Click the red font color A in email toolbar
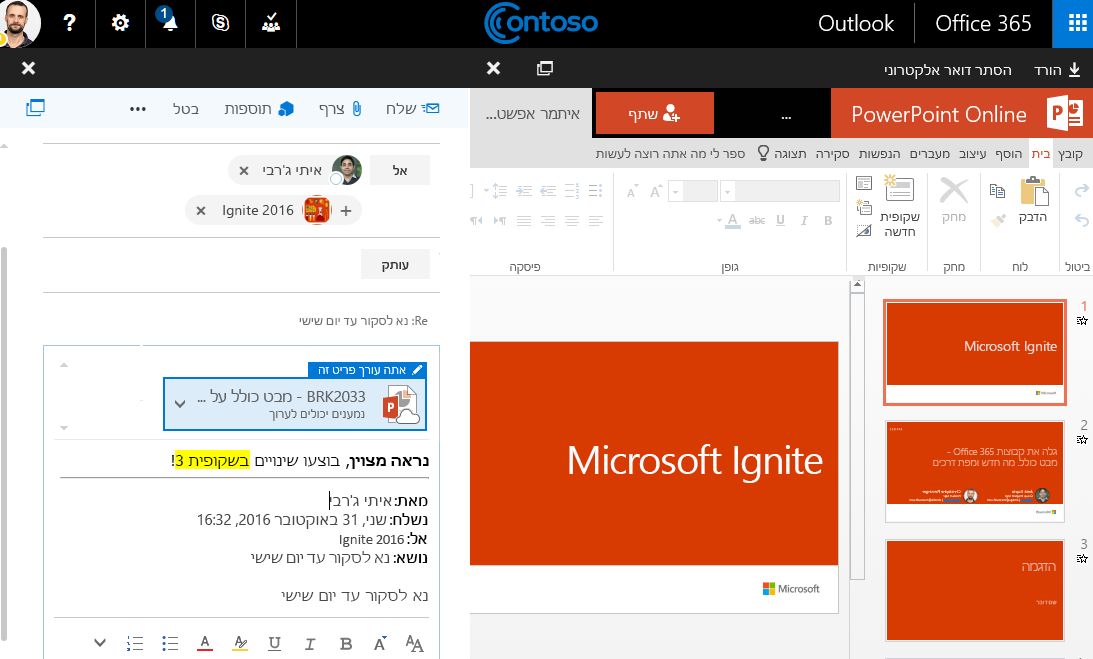1093x659 pixels. pos(204,643)
